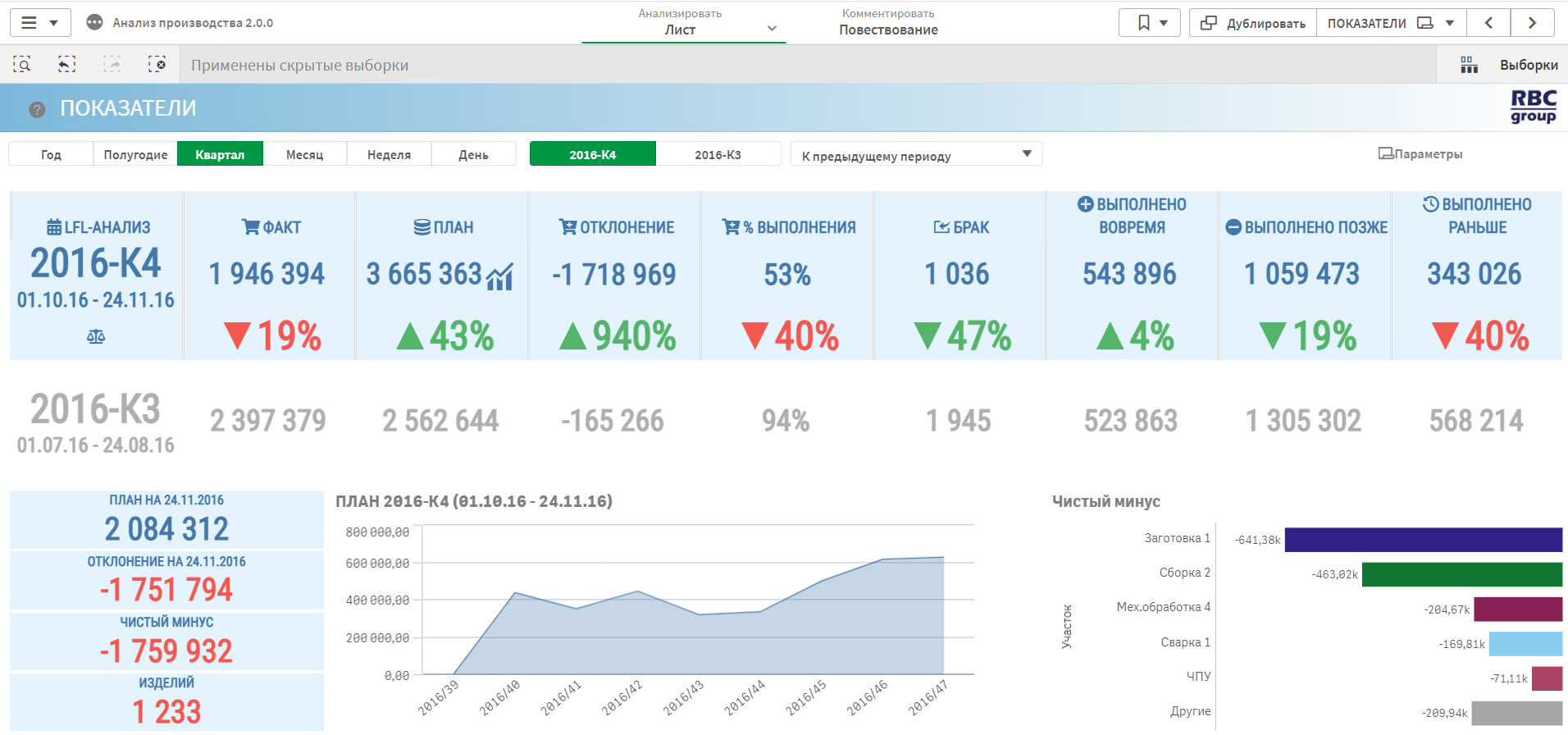Select the Год period toggle
The height and width of the screenshot is (735, 1568).
pyautogui.click(x=51, y=154)
